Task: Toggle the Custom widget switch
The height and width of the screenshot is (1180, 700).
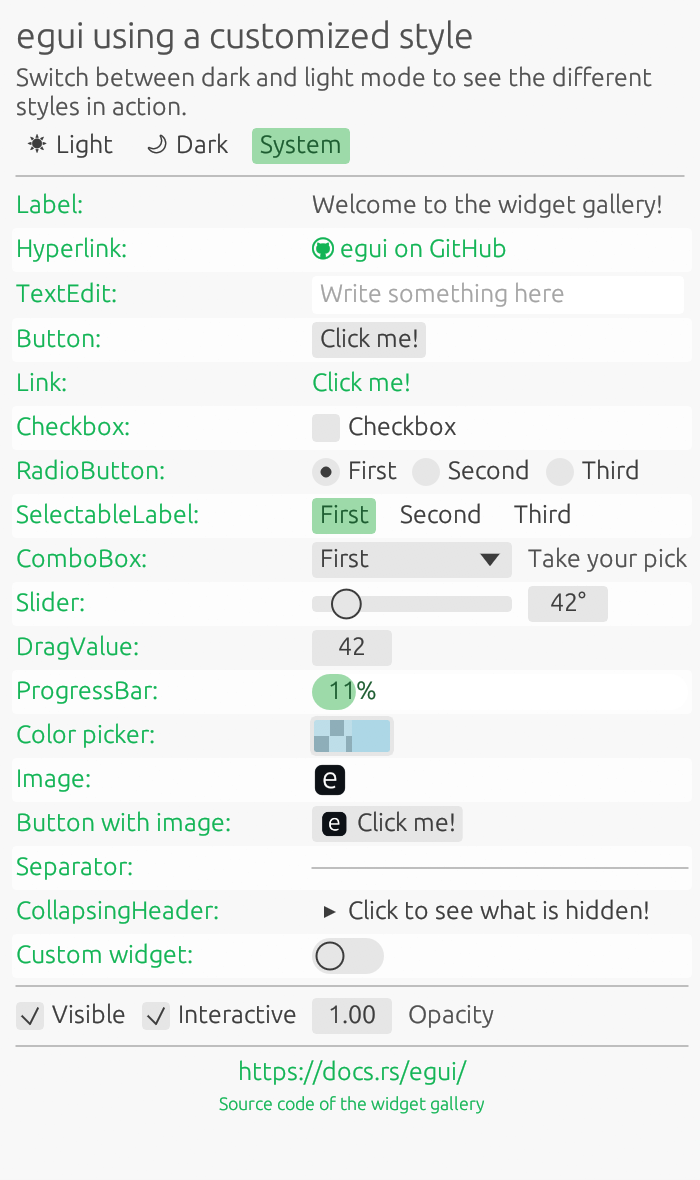Action: [347, 956]
